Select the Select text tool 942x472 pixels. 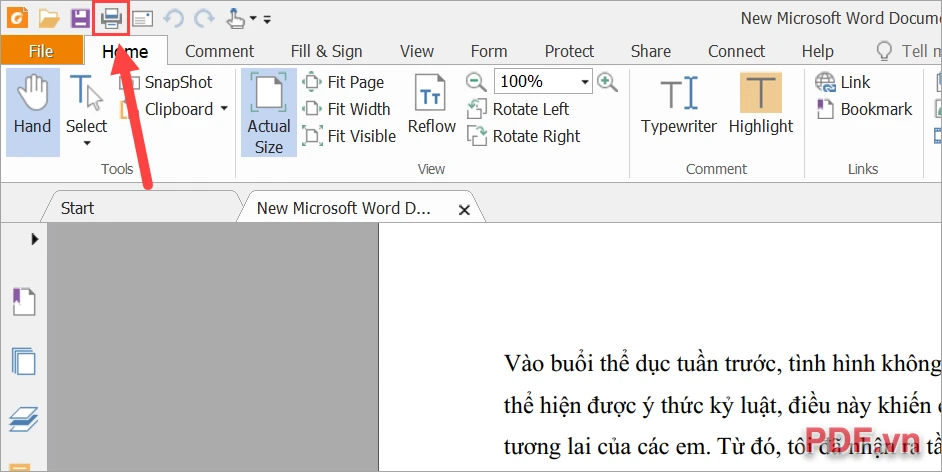coord(87,102)
